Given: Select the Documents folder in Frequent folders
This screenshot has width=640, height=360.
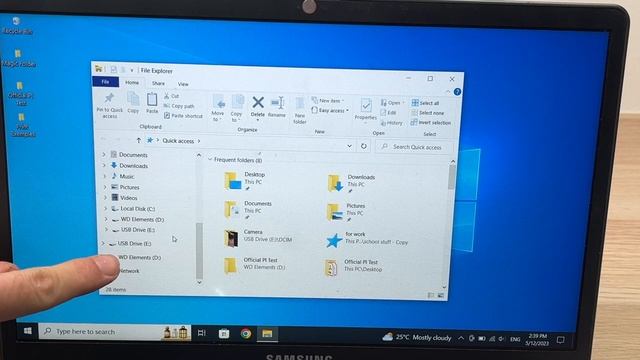Looking at the screenshot, I should (x=247, y=210).
